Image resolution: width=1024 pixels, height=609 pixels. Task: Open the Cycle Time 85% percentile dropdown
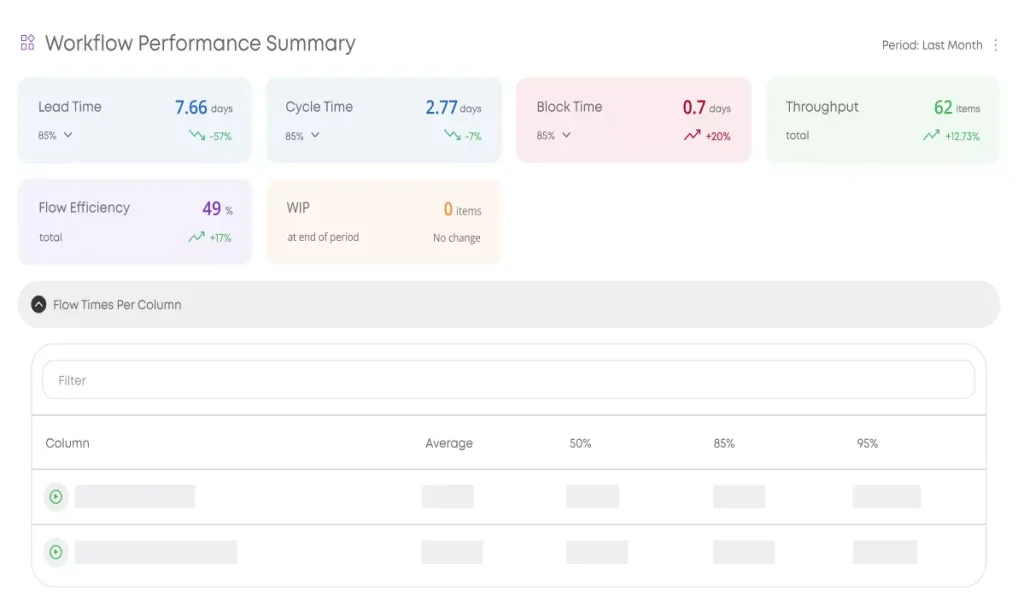(315, 135)
